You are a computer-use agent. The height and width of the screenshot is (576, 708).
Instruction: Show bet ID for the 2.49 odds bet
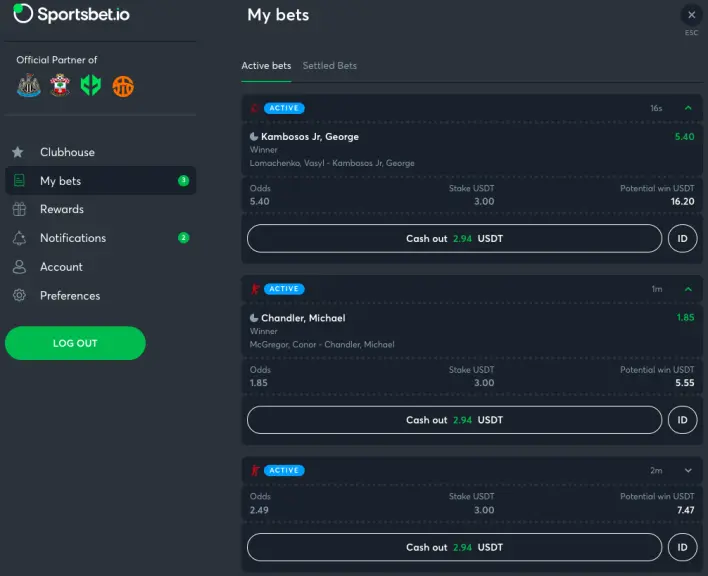click(682, 547)
